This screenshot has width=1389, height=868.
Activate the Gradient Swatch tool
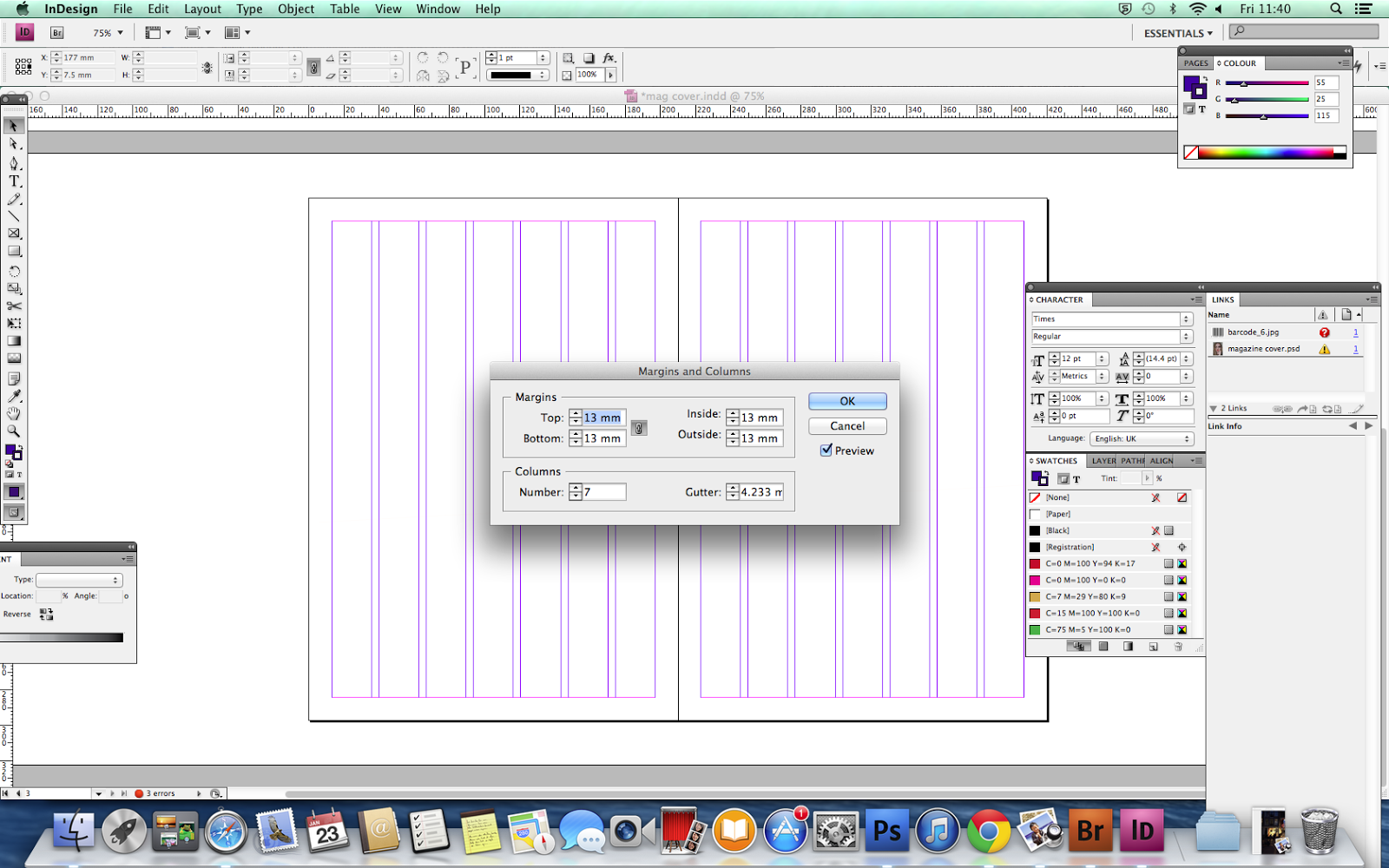pyautogui.click(x=14, y=340)
